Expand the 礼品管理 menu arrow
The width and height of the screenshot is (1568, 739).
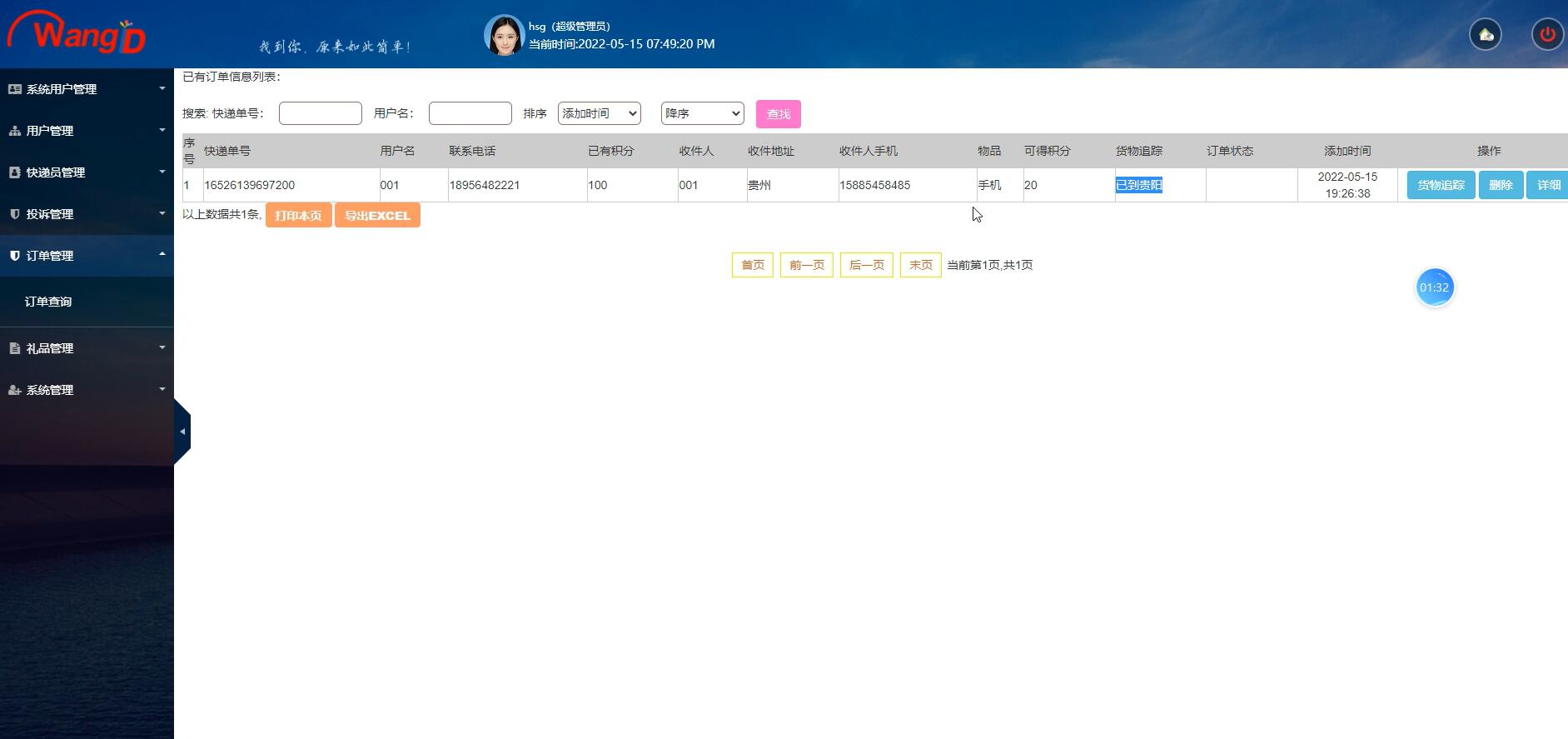tap(162, 347)
